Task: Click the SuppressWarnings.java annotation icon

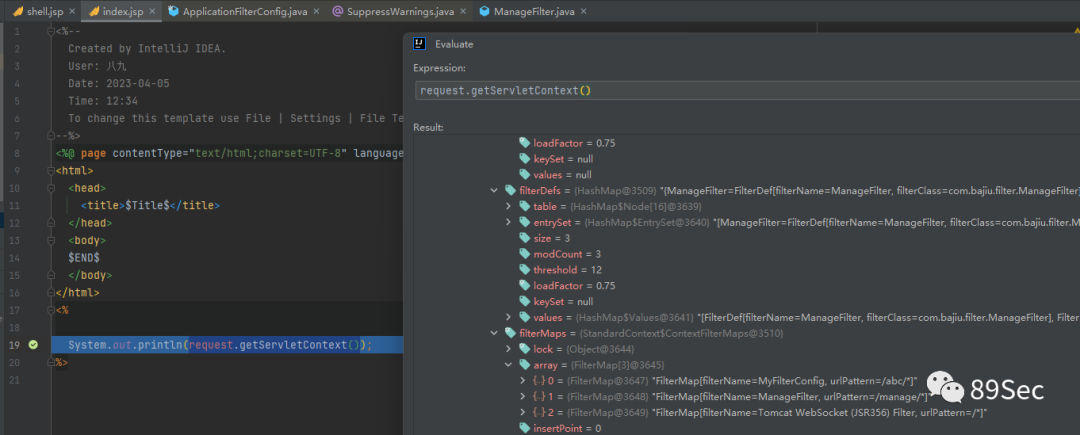Action: 338,11
